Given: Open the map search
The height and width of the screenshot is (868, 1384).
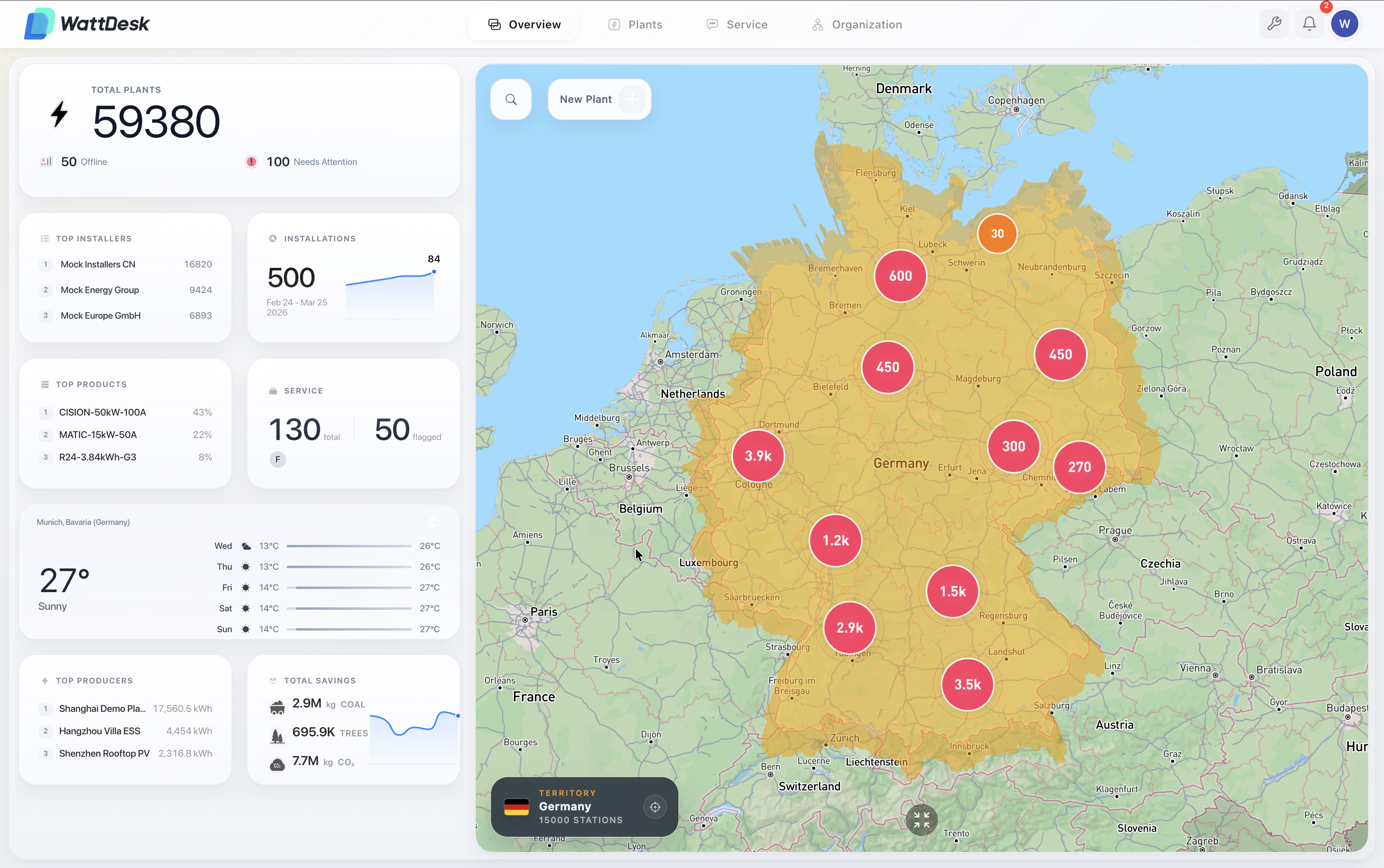Looking at the screenshot, I should click(x=510, y=99).
